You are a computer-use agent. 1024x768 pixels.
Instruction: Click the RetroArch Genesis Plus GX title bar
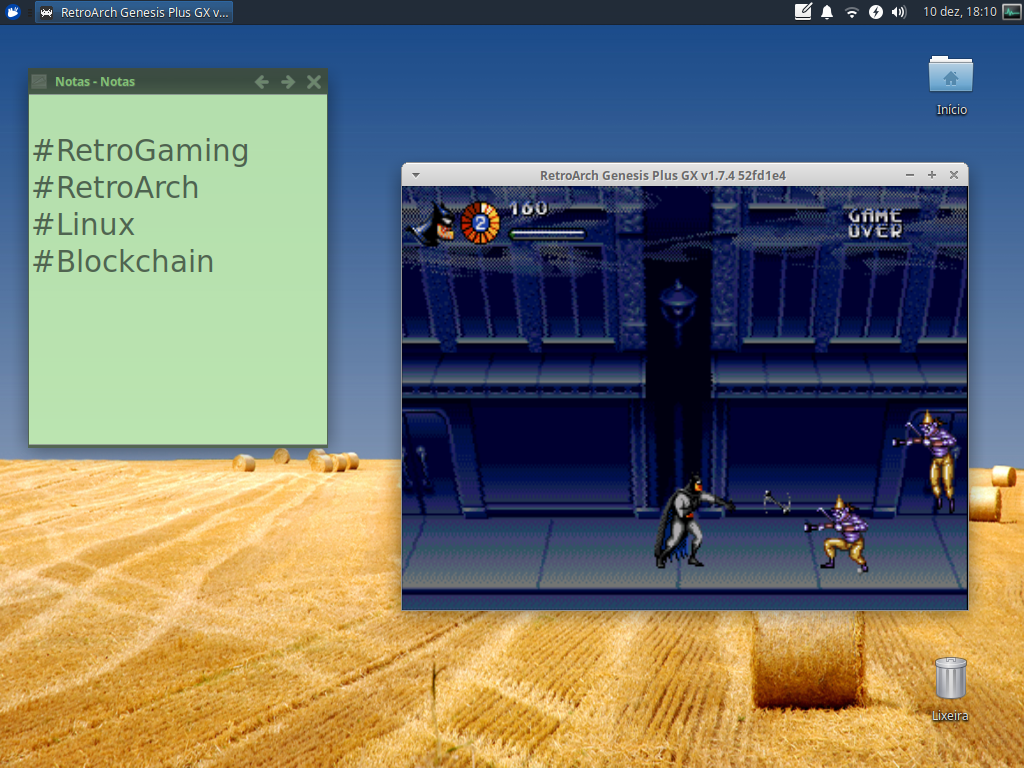click(662, 175)
